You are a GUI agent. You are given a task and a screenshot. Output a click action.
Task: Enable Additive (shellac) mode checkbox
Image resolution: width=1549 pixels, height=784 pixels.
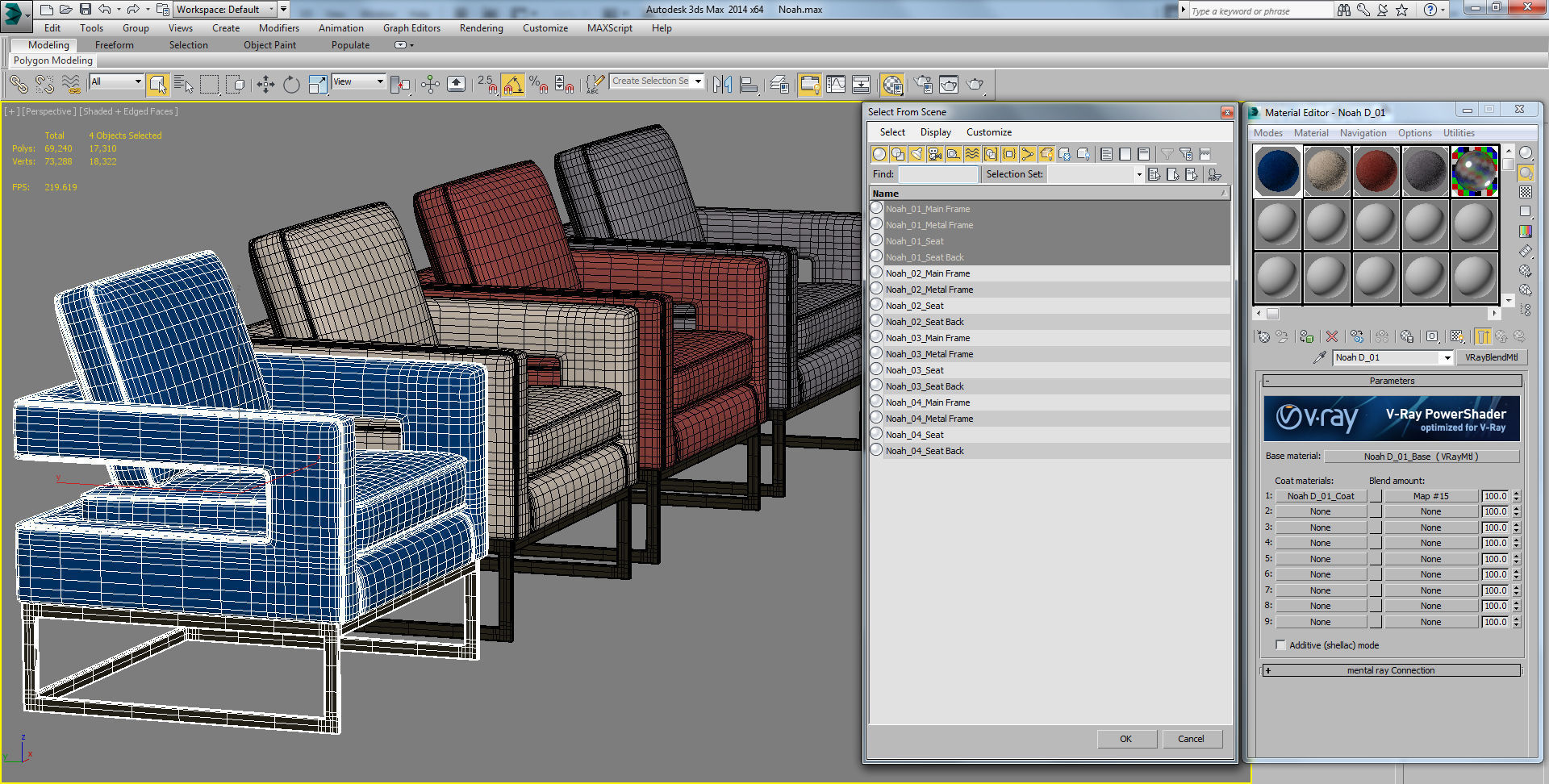(1280, 645)
